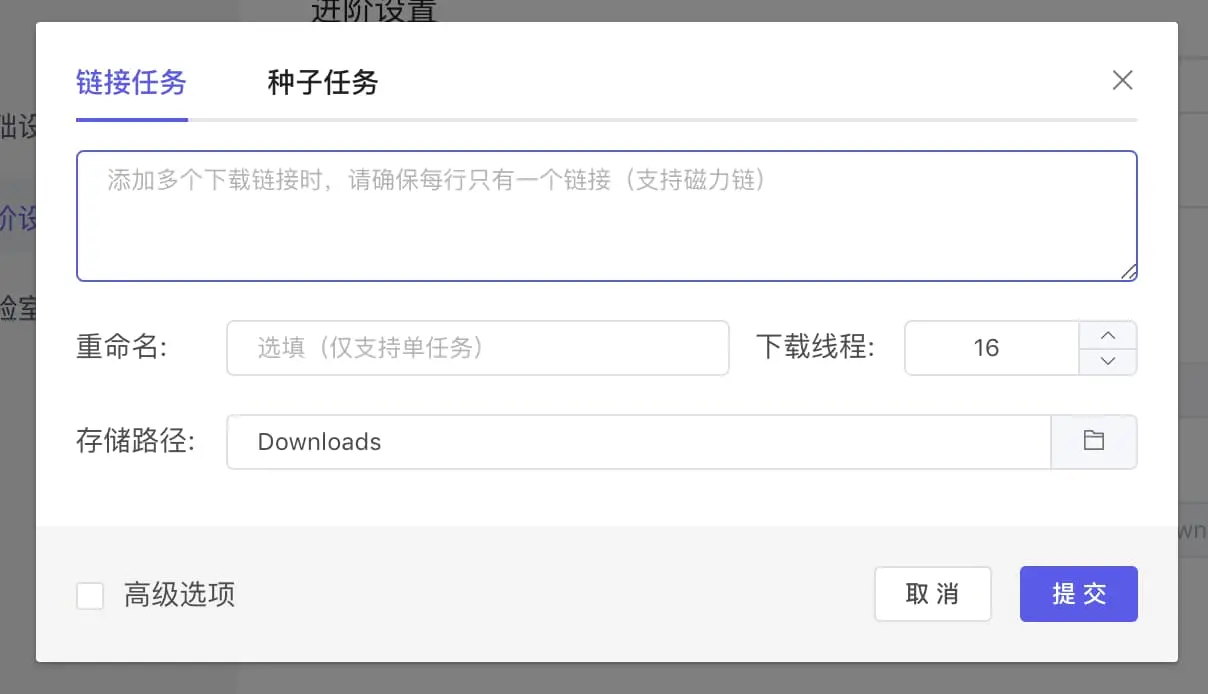Screen dimensions: 1208x694
Task: Click the 重命名 field label
Action: 121,348
